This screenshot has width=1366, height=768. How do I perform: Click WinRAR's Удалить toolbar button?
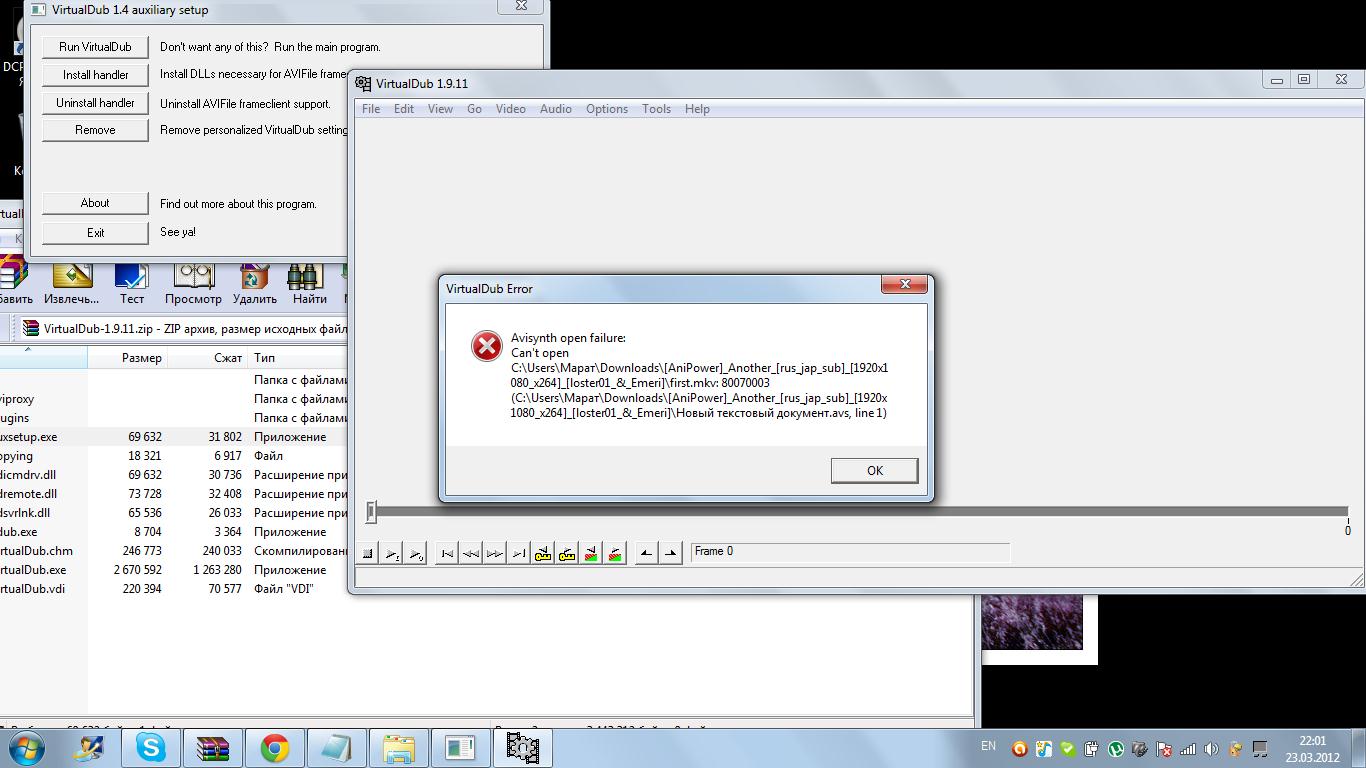[x=254, y=283]
